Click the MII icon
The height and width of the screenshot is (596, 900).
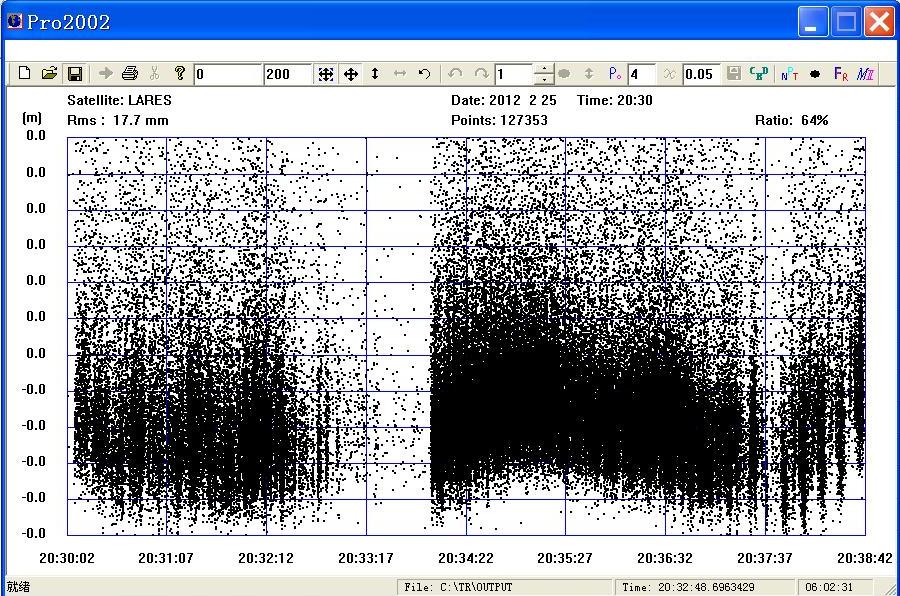(865, 74)
